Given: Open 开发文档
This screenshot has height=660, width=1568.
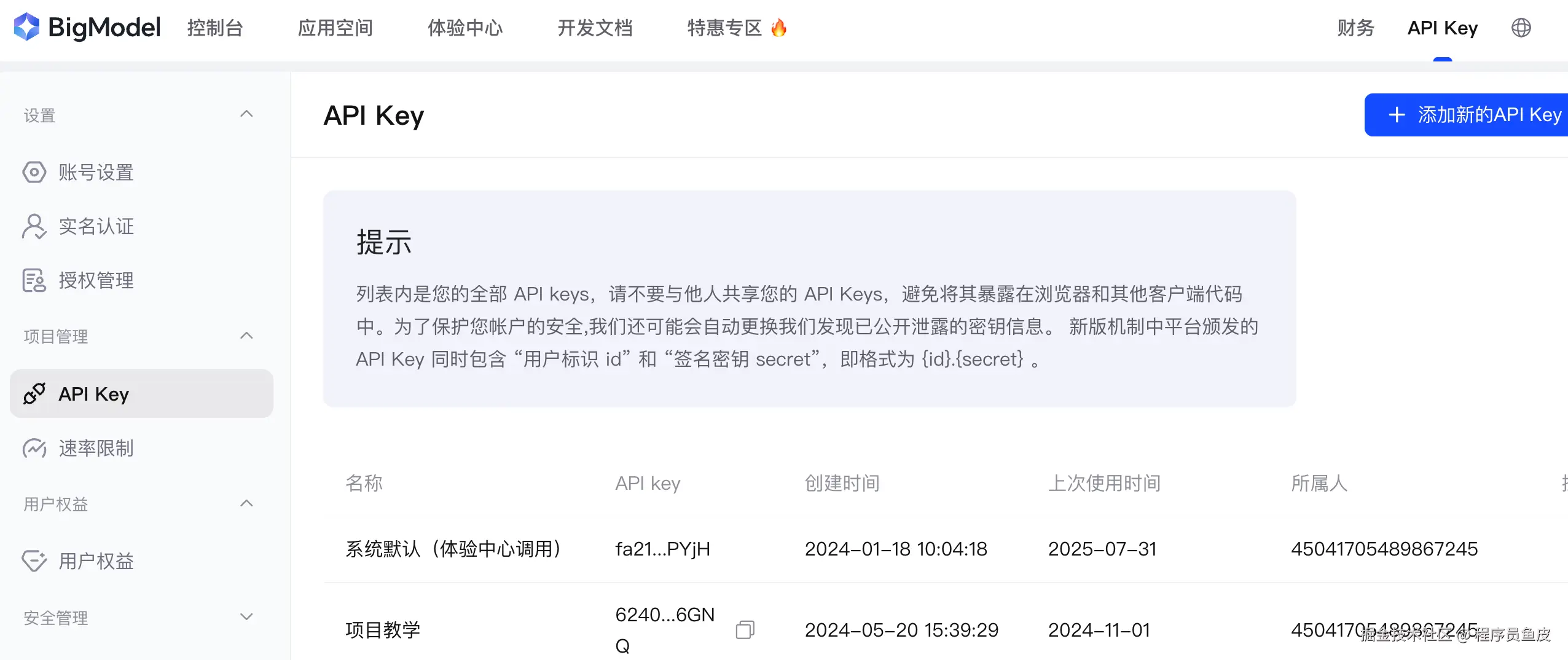Looking at the screenshot, I should (x=595, y=28).
